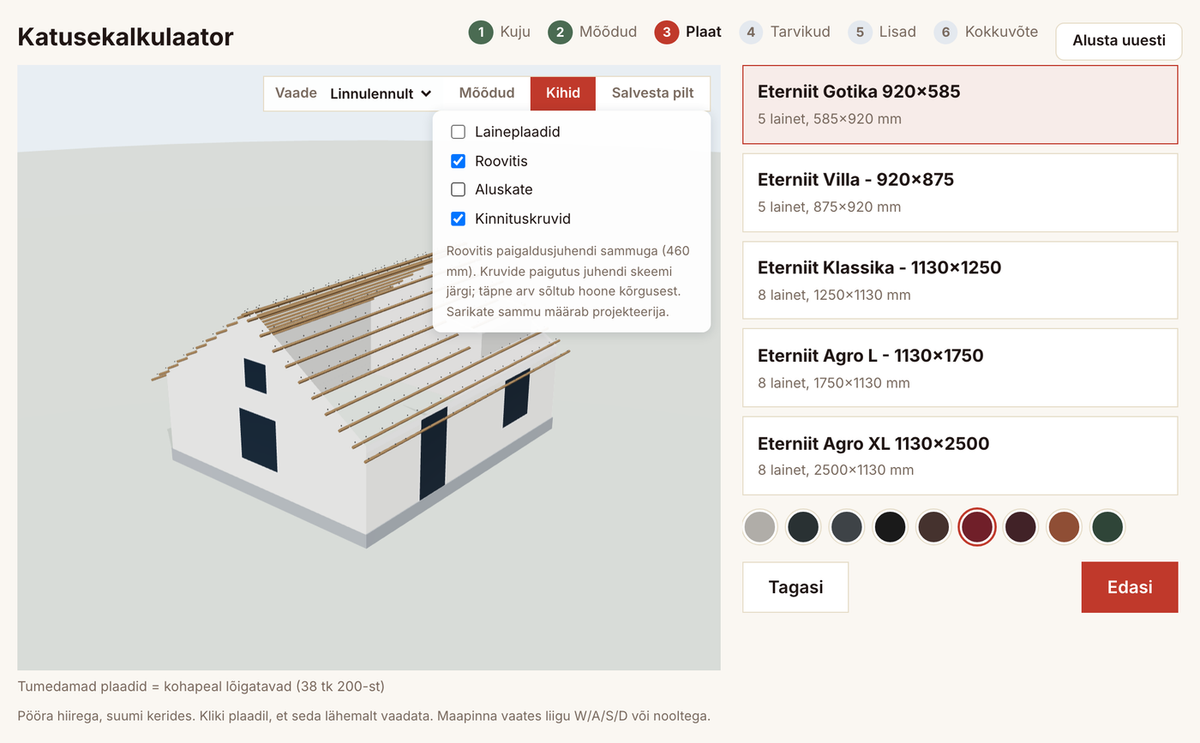The width and height of the screenshot is (1200, 743).
Task: Open step 5 Lisad
Action: click(x=882, y=32)
